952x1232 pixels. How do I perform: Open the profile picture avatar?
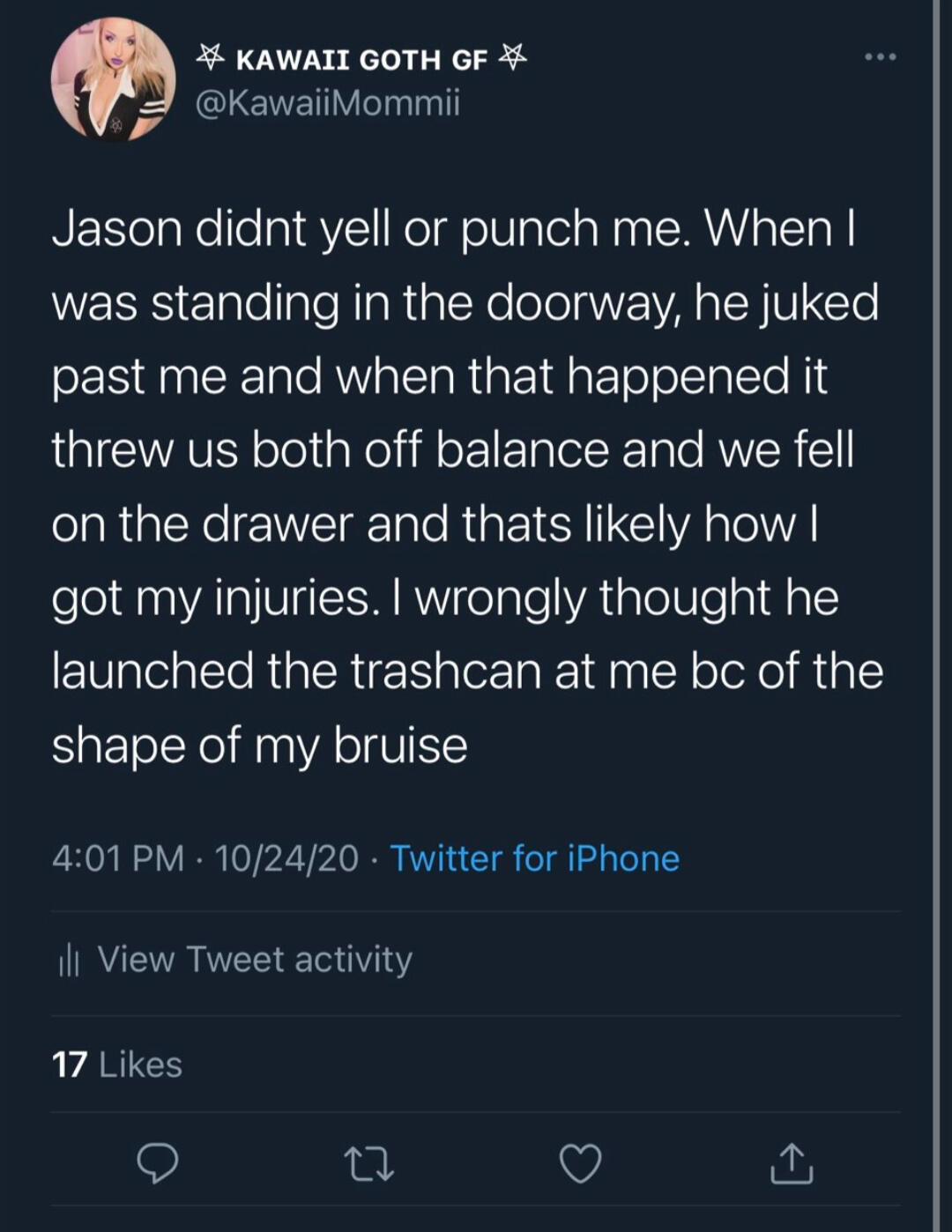click(x=113, y=80)
